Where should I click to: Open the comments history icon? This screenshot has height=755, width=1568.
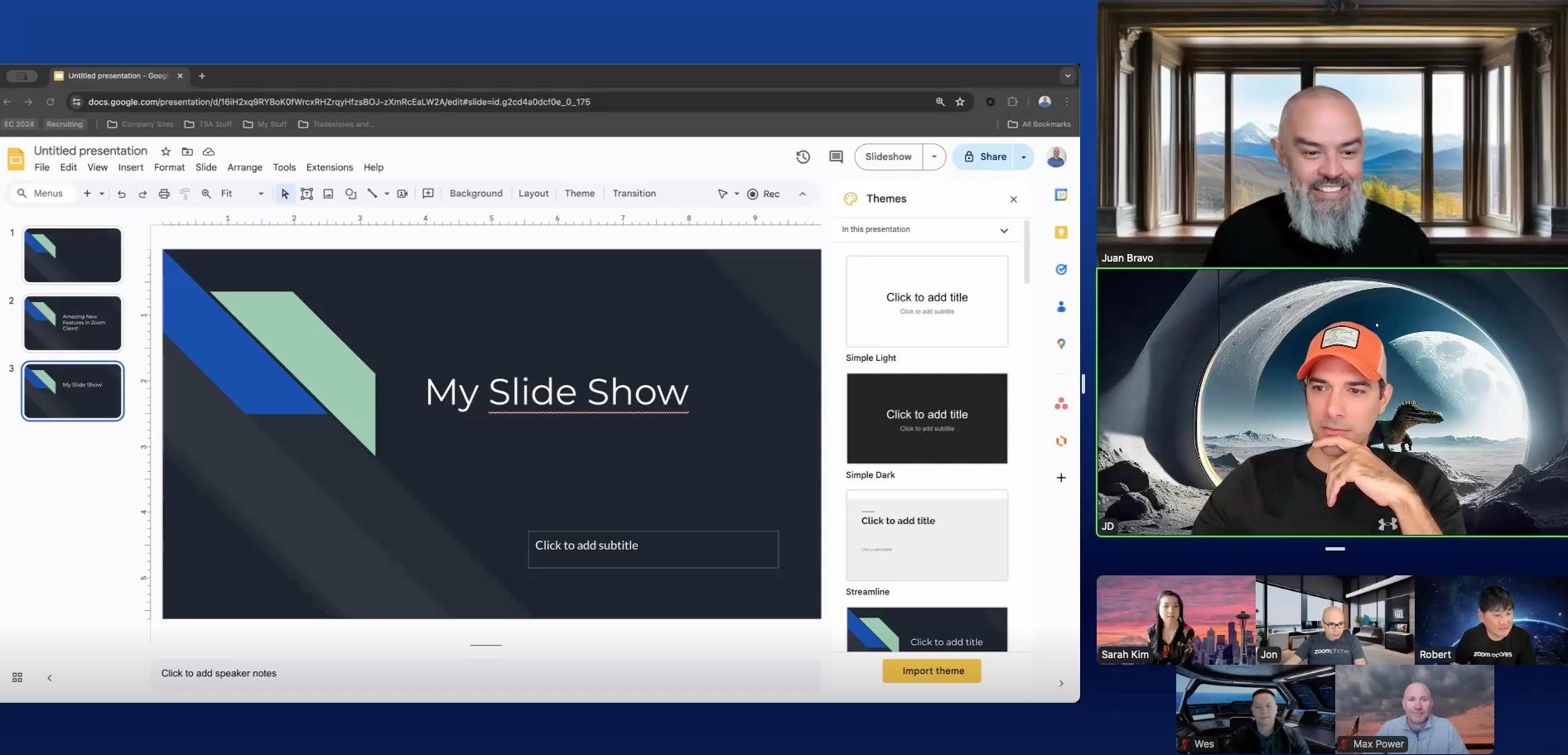pos(836,156)
